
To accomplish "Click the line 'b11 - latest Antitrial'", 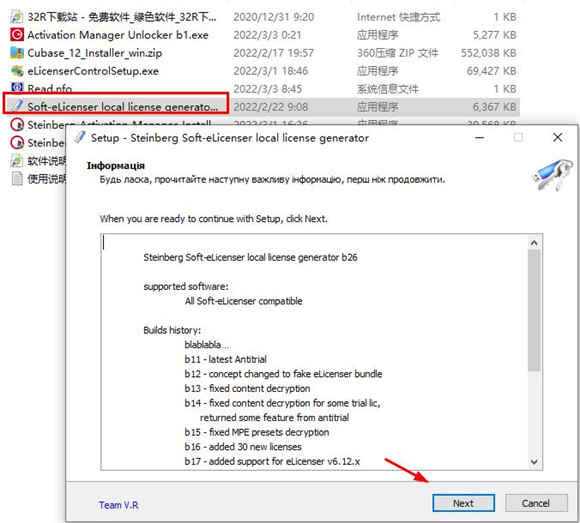I will (225, 359).
